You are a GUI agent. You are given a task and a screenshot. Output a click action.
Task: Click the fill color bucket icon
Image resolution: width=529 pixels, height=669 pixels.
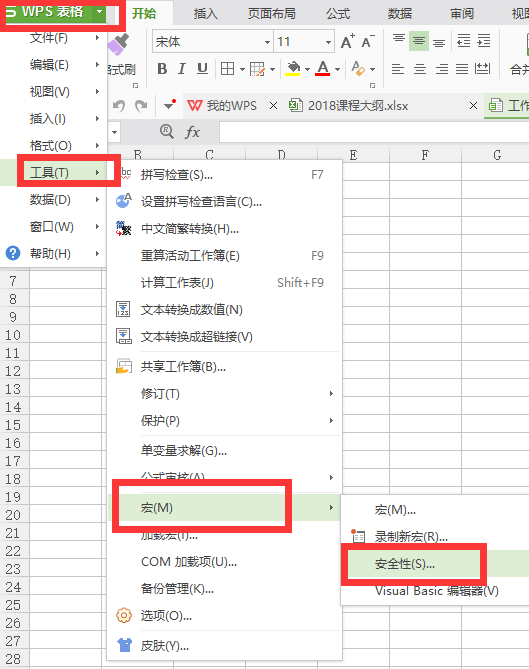click(293, 68)
